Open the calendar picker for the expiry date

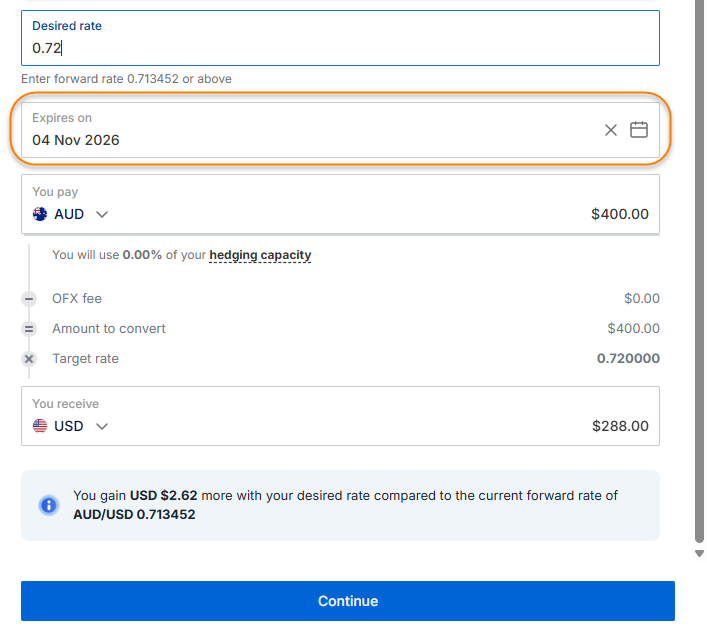[638, 130]
